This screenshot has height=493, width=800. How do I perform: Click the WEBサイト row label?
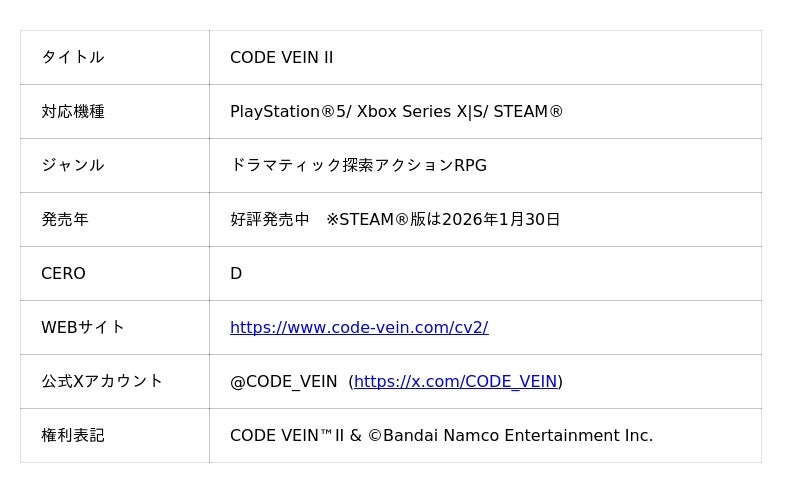click(x=83, y=328)
